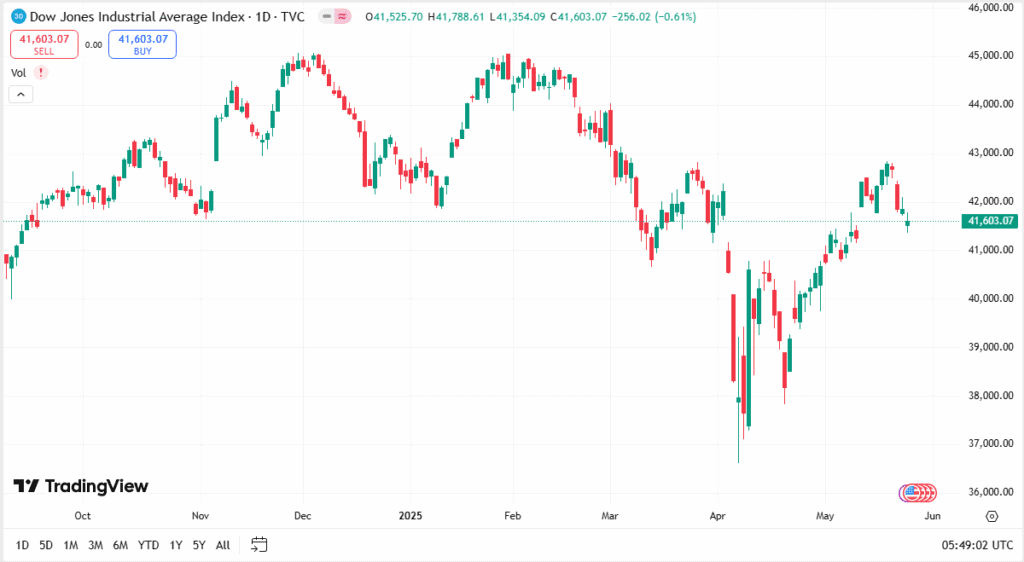This screenshot has width=1024, height=562.
Task: Click the US economic events flag icon
Action: click(911, 492)
